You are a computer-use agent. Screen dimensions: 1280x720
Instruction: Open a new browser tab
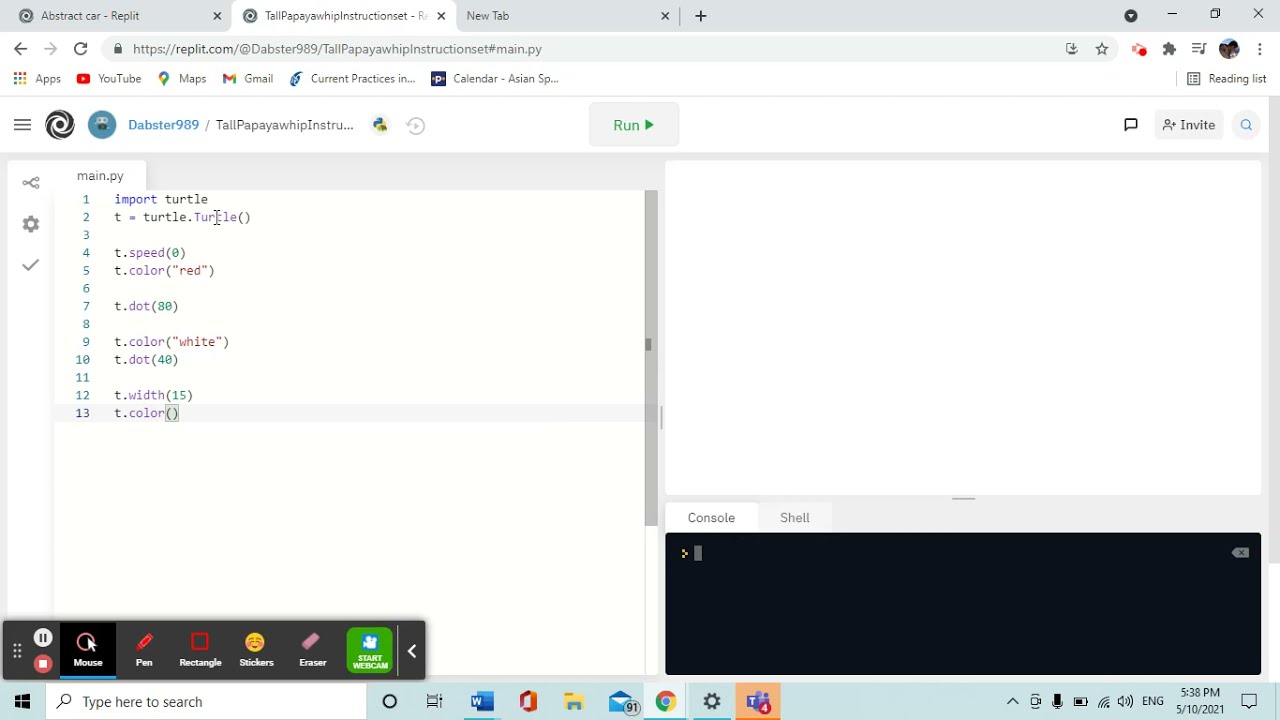pos(701,16)
